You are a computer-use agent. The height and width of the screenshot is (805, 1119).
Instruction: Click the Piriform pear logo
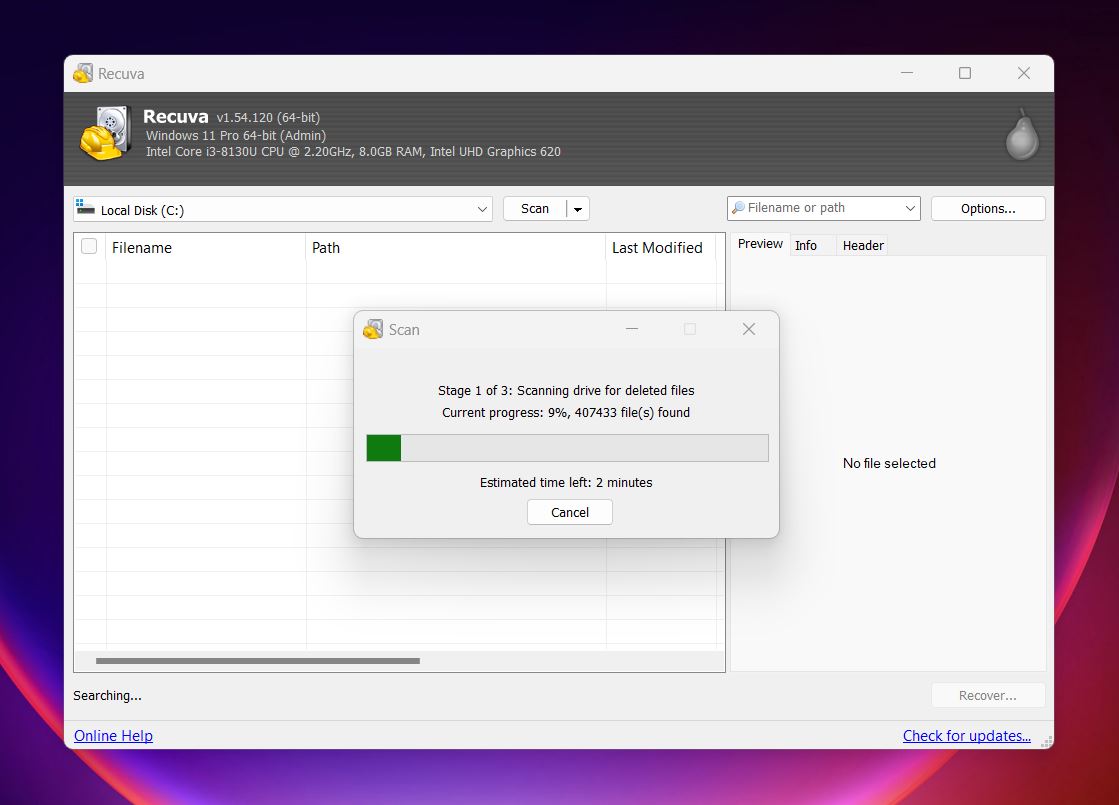(x=1022, y=136)
